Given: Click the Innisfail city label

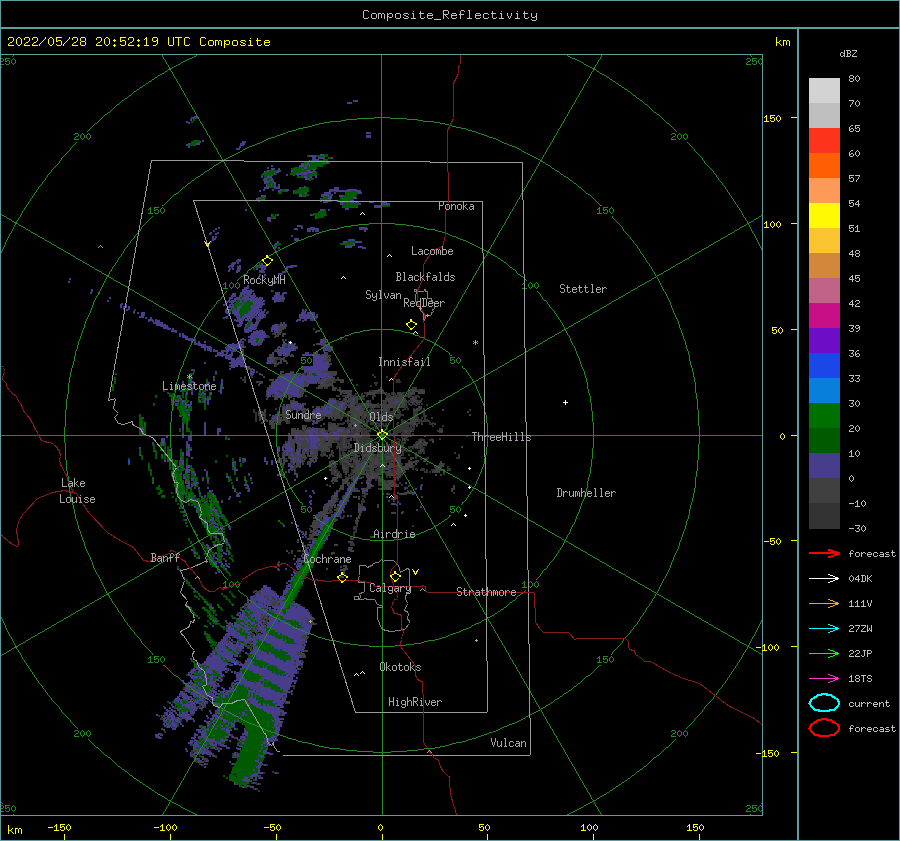Looking at the screenshot, I should point(404,362).
